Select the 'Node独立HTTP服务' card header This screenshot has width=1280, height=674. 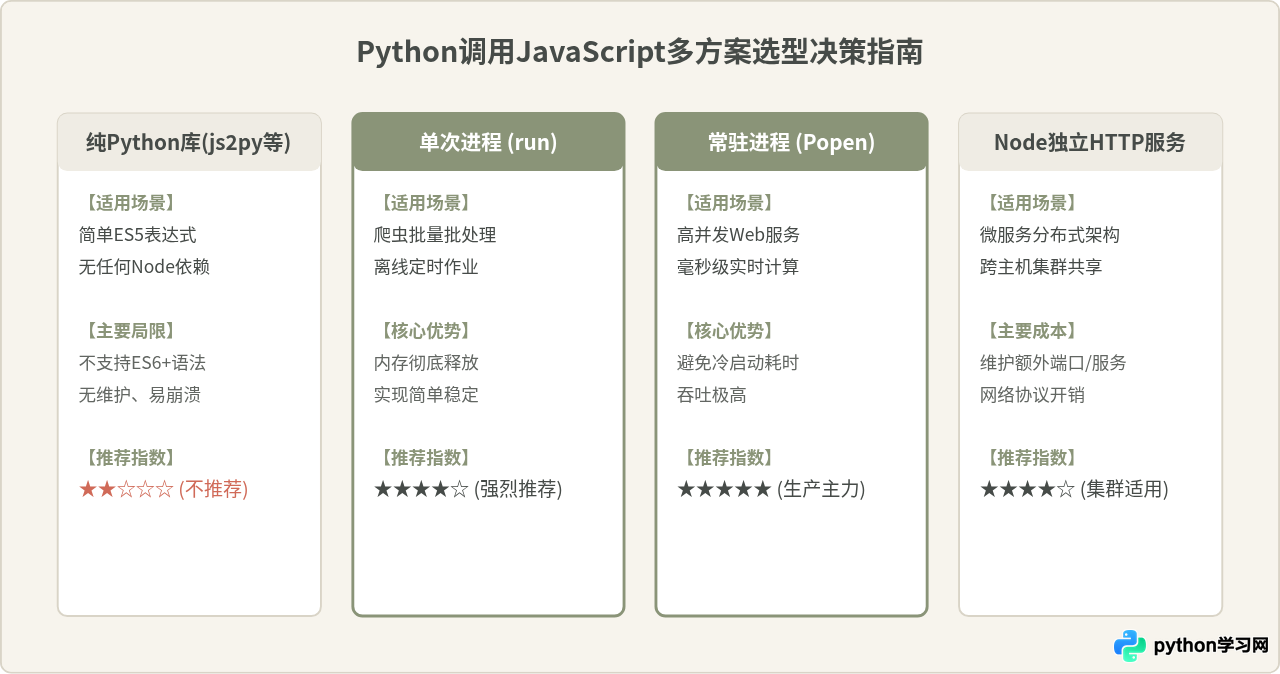pos(1090,142)
